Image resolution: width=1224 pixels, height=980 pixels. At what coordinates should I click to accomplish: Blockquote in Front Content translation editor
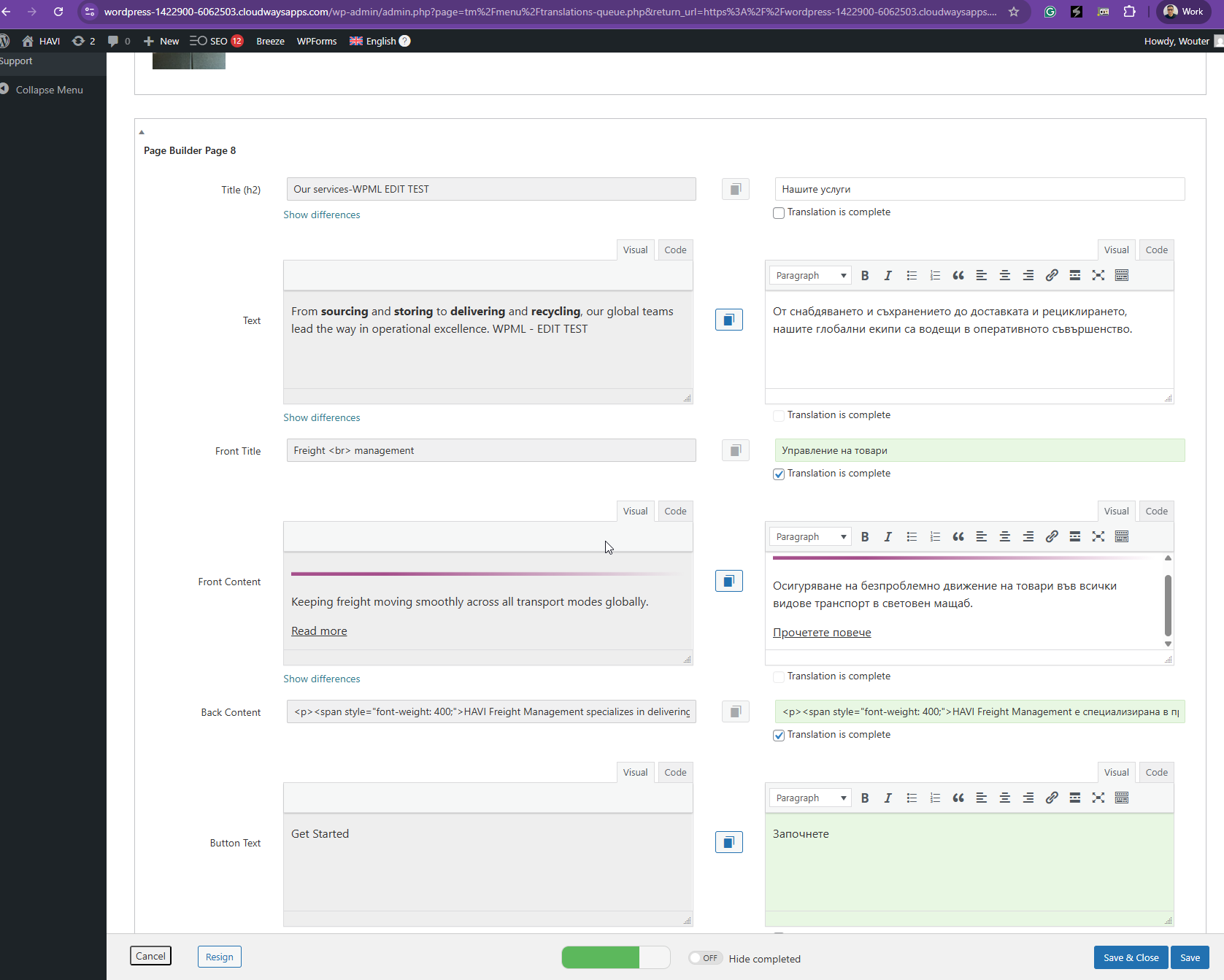pyautogui.click(x=958, y=536)
